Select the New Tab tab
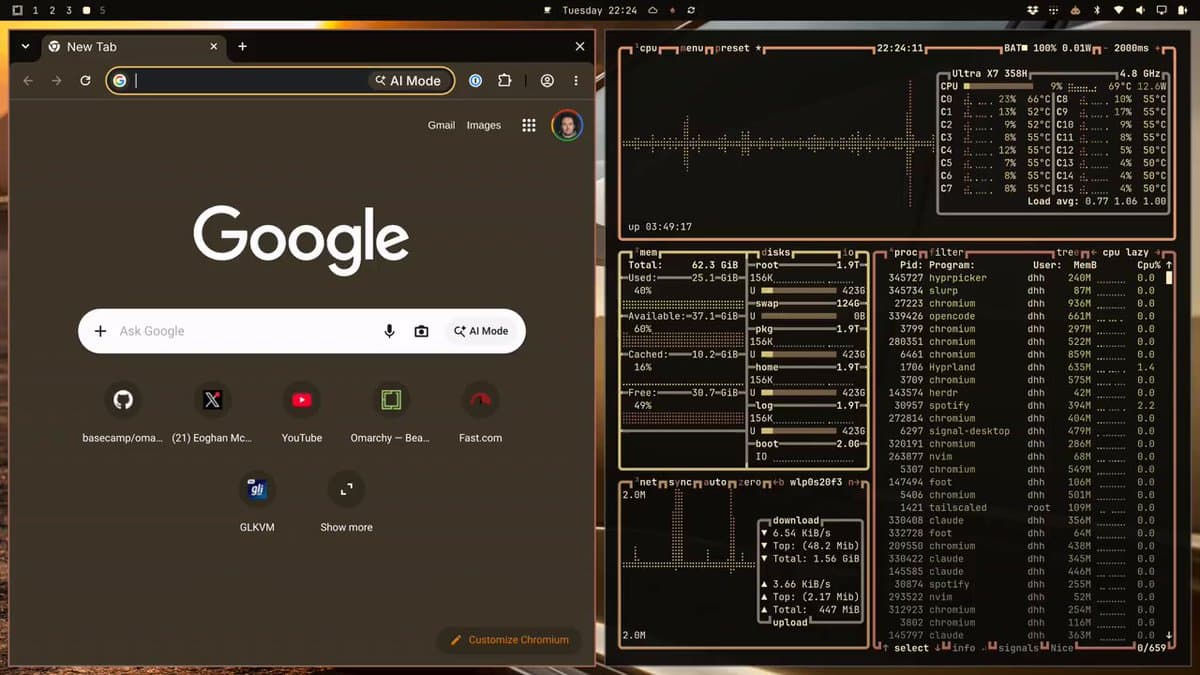The width and height of the screenshot is (1200, 675). (x=134, y=46)
